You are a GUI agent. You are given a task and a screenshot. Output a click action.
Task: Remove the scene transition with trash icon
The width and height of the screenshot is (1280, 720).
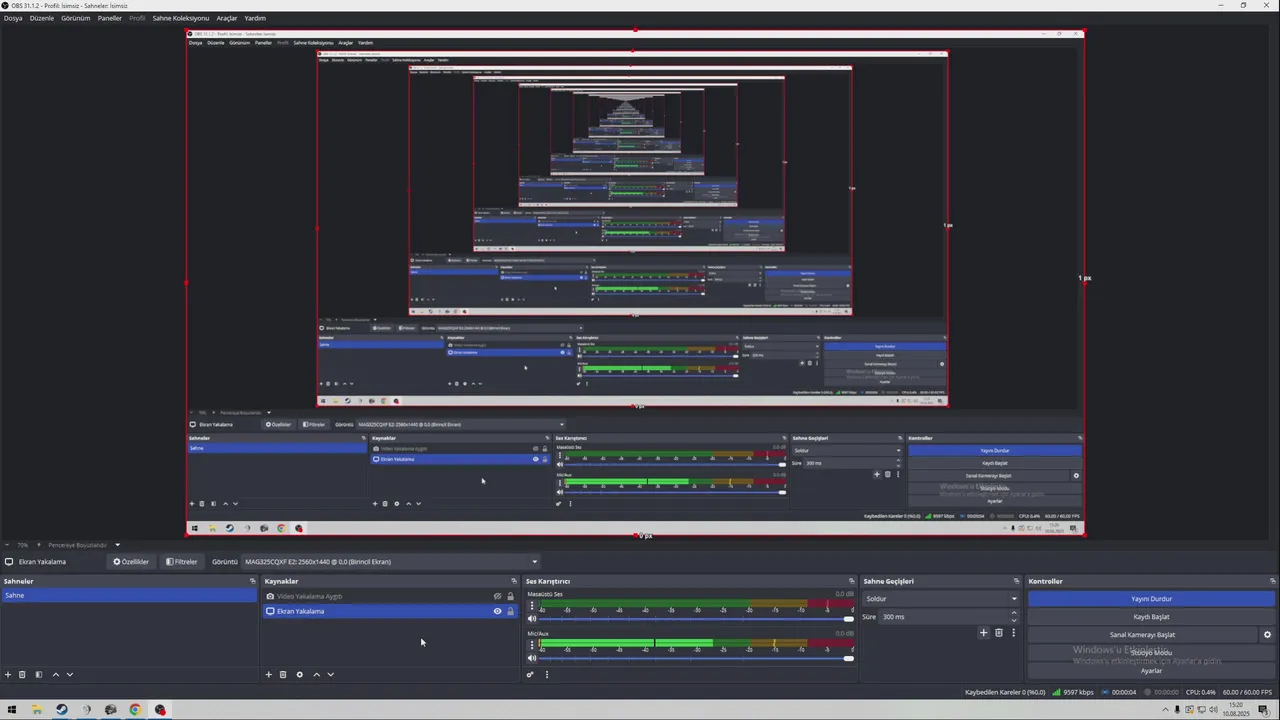pos(999,633)
